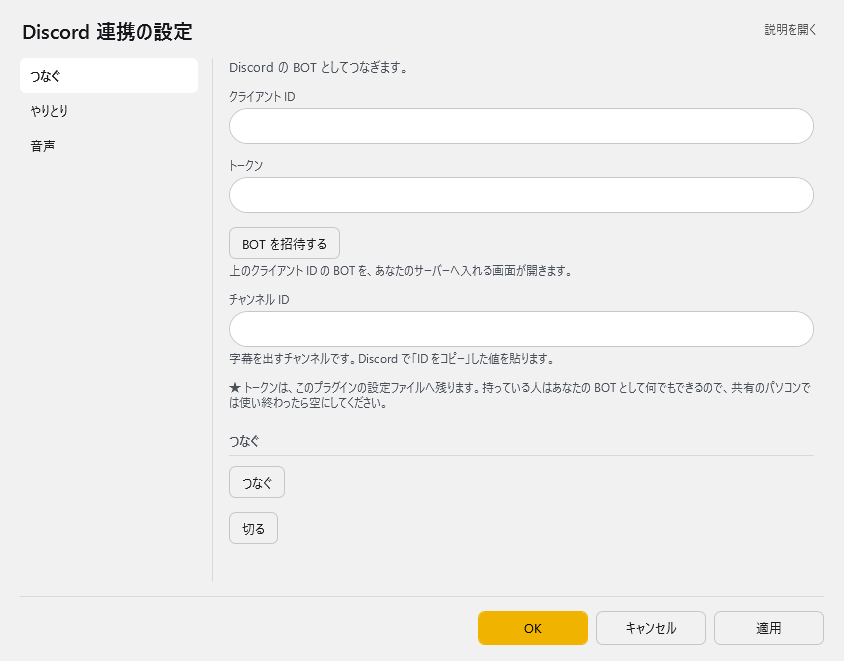Focus the トークン input field
844x661 pixels.
pyautogui.click(x=521, y=195)
